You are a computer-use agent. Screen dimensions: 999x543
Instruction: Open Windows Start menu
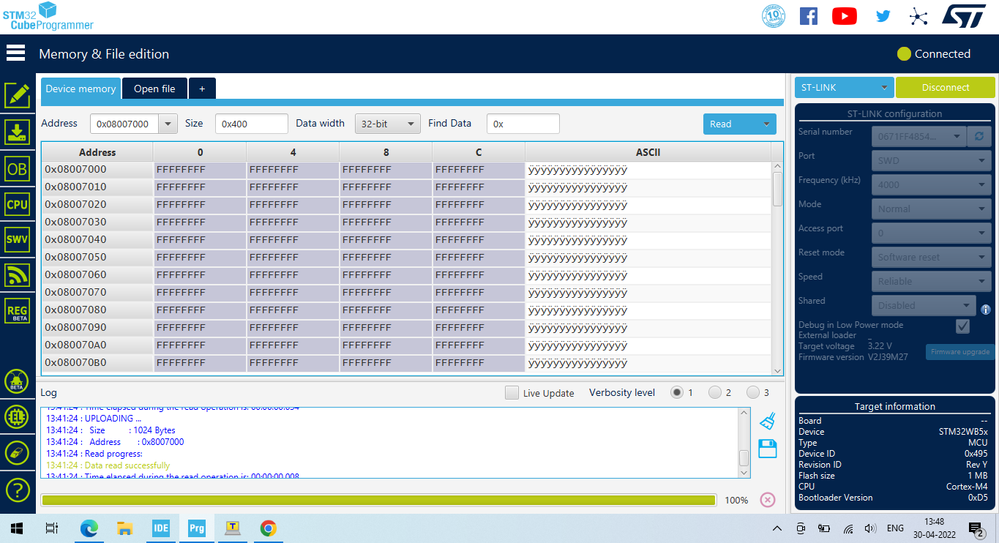[17, 528]
